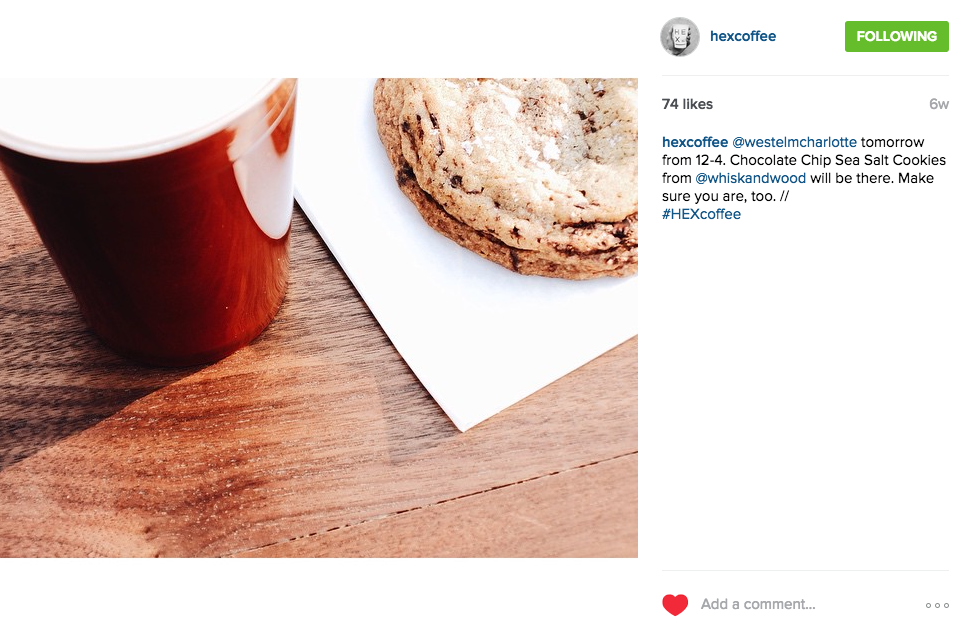This screenshot has height=636, width=971.
Task: Click the Chocolate Chip Sea Salt Cookies text
Action: pyautogui.click(x=838, y=160)
